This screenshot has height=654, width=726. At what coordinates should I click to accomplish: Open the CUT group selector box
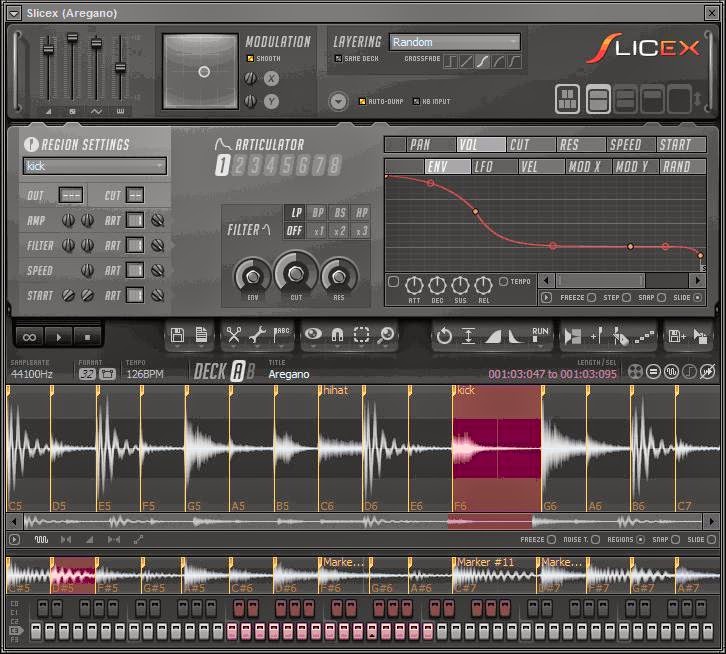[x=135, y=195]
